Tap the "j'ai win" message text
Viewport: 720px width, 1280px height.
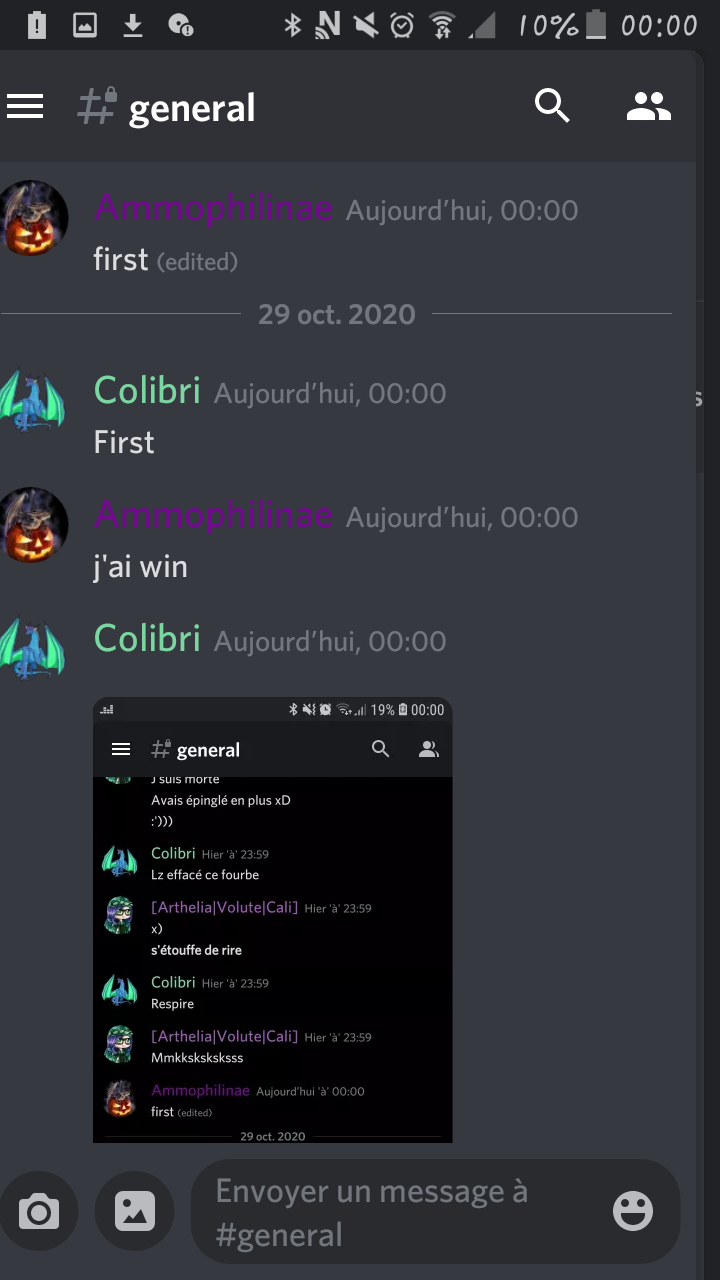(141, 567)
